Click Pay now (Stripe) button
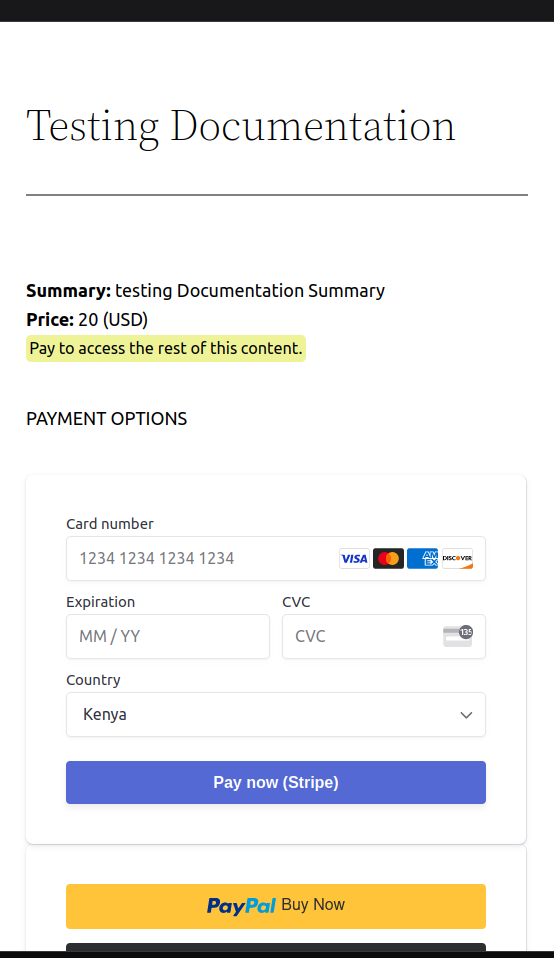Image resolution: width=554 pixels, height=958 pixels. tap(276, 783)
